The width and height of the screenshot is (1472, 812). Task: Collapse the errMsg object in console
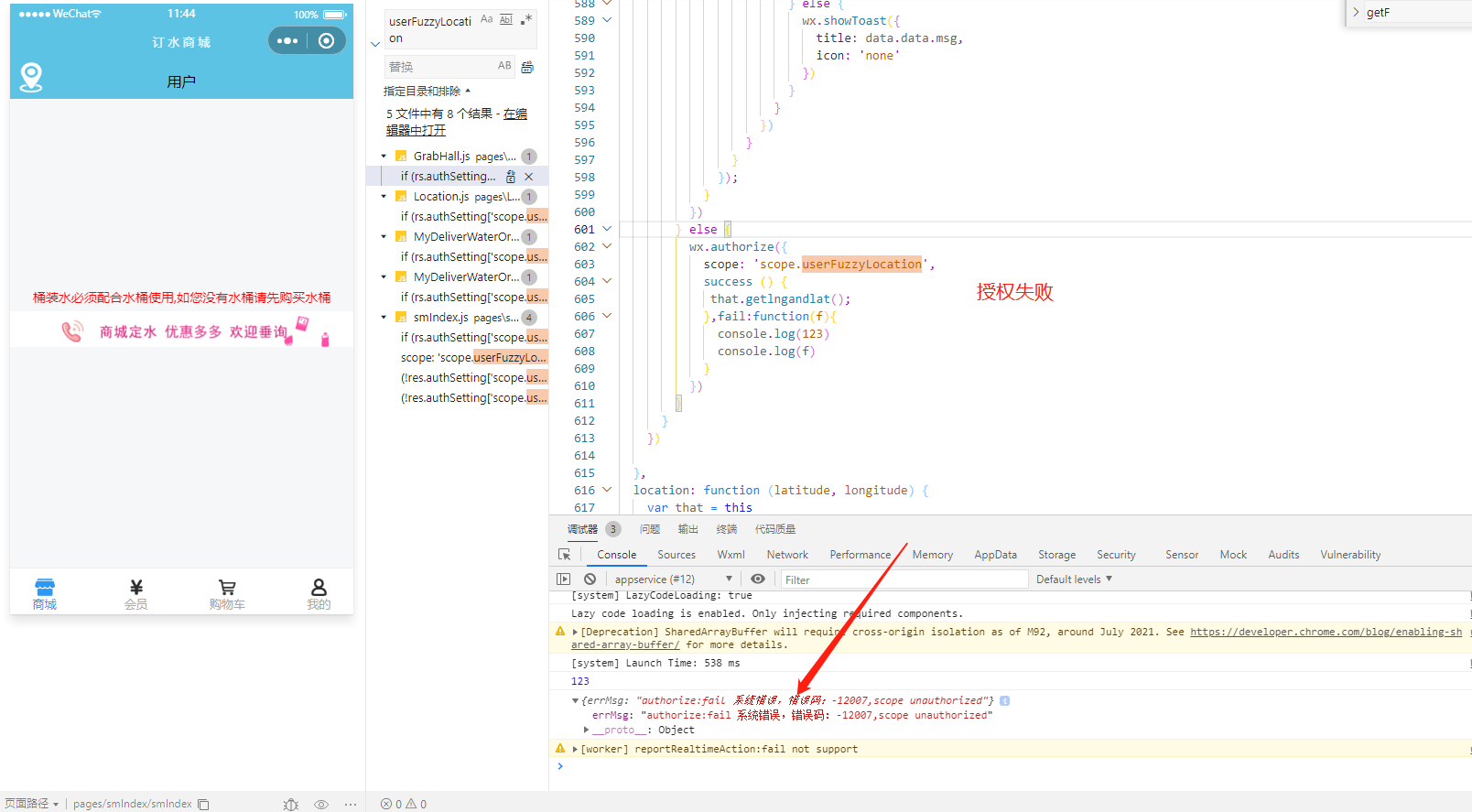[575, 701]
